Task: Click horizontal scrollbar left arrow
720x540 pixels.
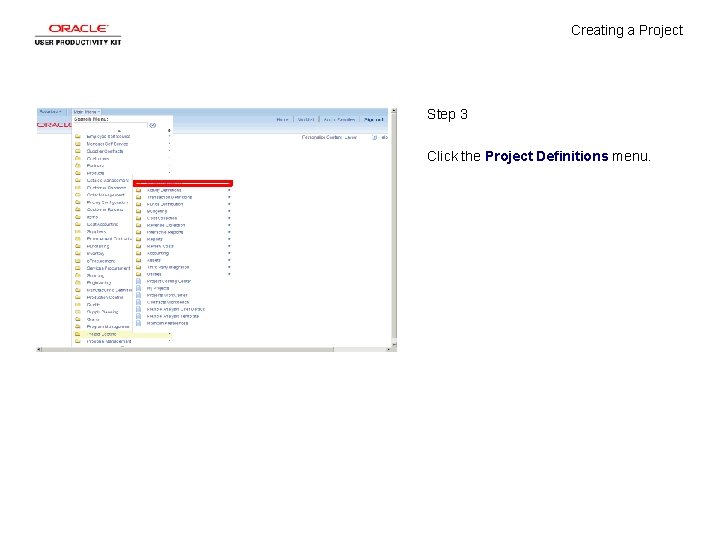Action: [39, 349]
